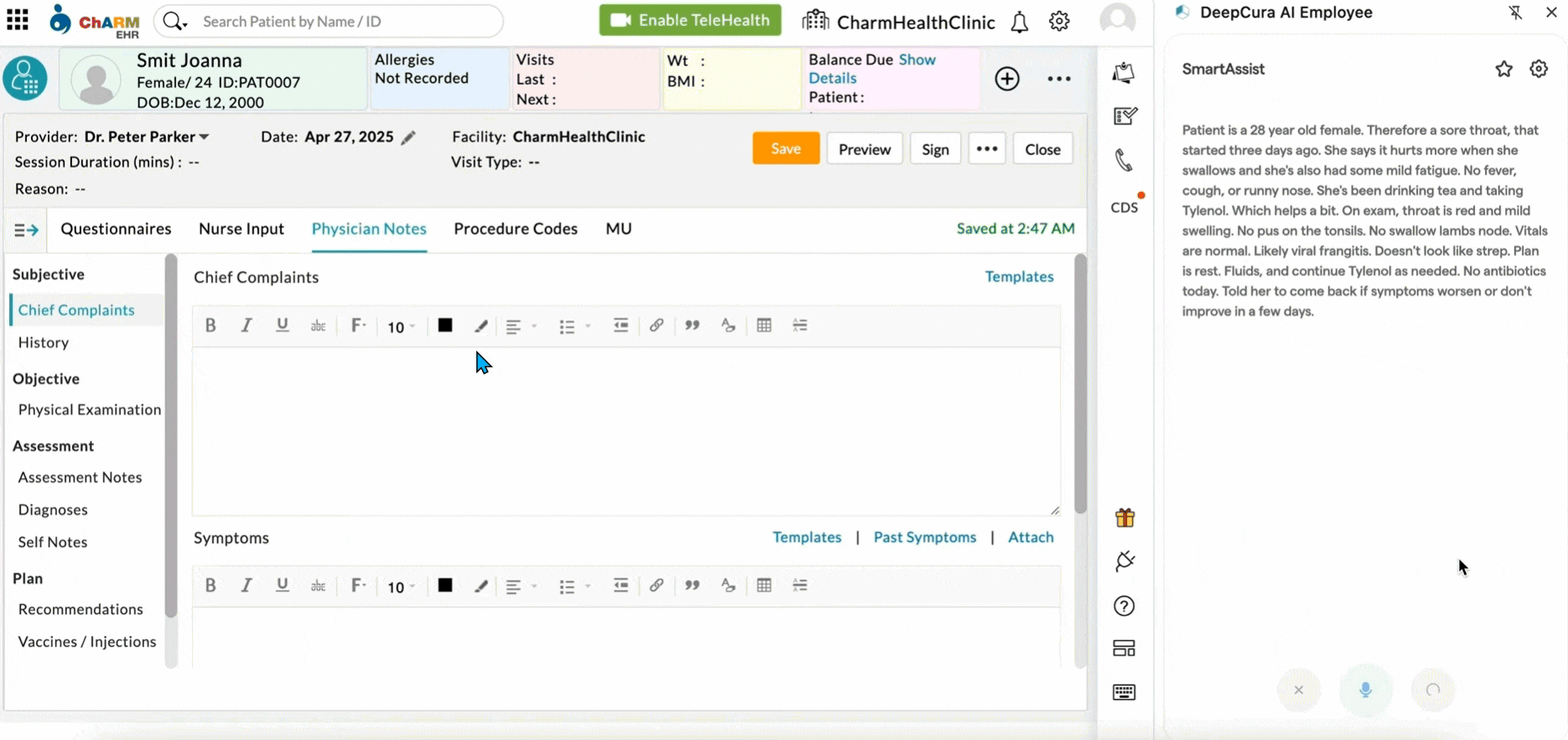Open the apps grid menu
This screenshot has height=740, width=1568.
[18, 20]
